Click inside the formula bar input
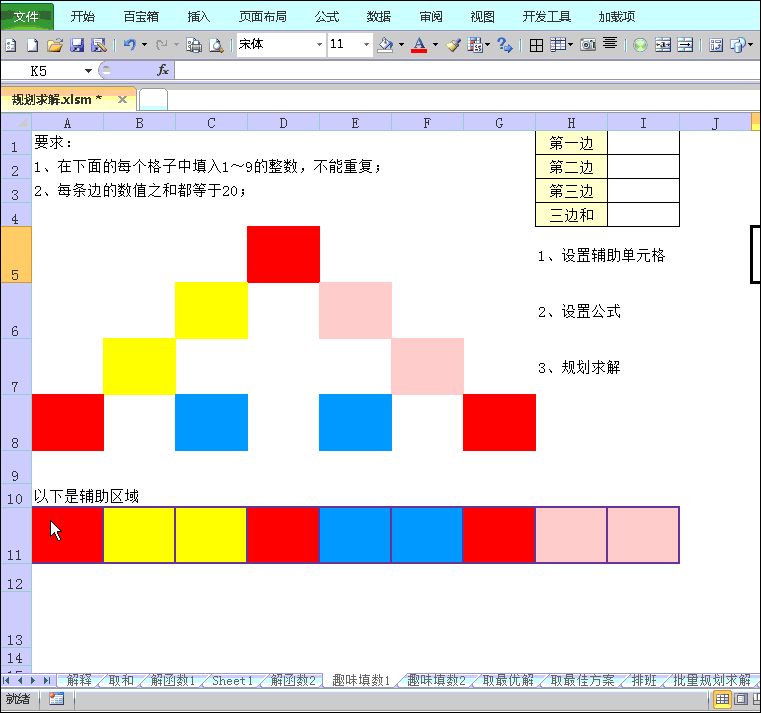The image size is (761, 713). pyautogui.click(x=467, y=71)
